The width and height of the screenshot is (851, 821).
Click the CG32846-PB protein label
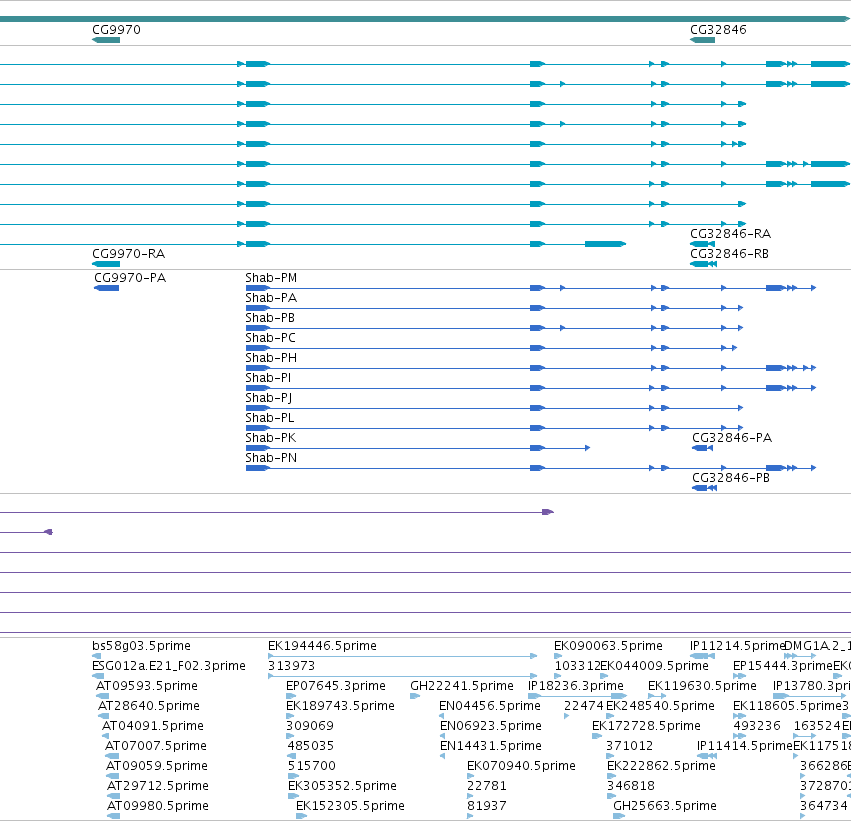[731, 478]
